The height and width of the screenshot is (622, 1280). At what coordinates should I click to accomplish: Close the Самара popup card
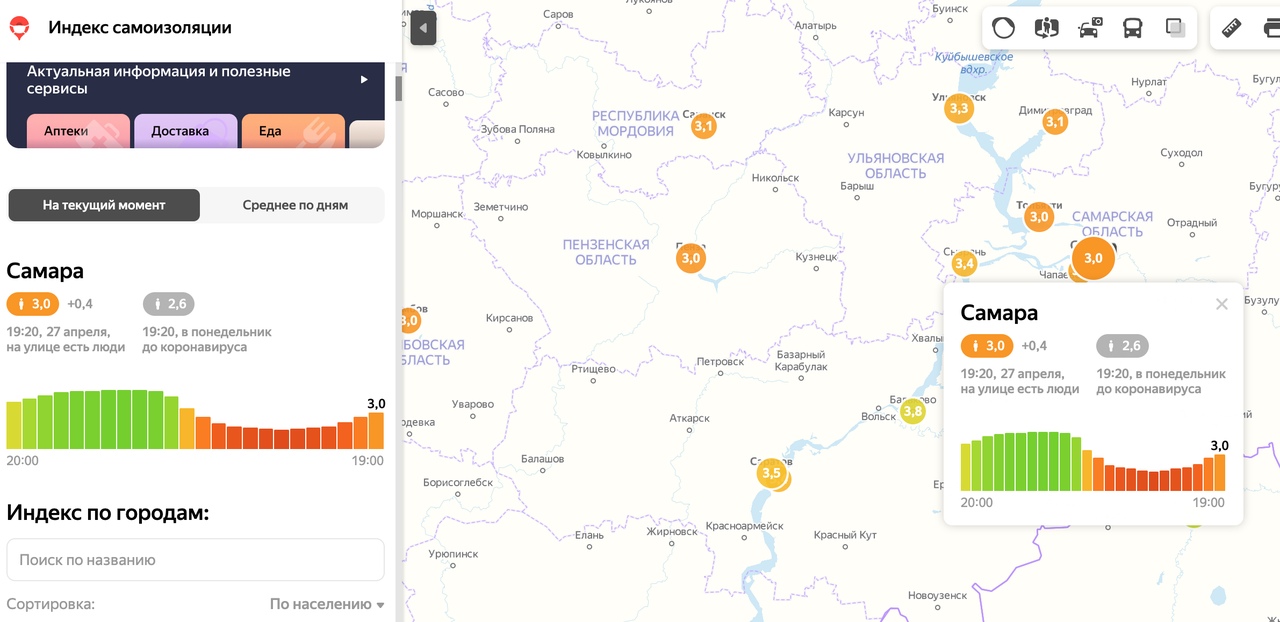(x=1221, y=304)
